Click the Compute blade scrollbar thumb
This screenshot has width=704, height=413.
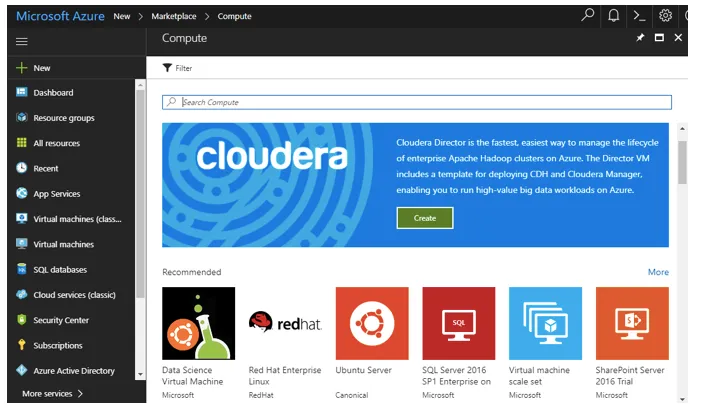(x=682, y=163)
